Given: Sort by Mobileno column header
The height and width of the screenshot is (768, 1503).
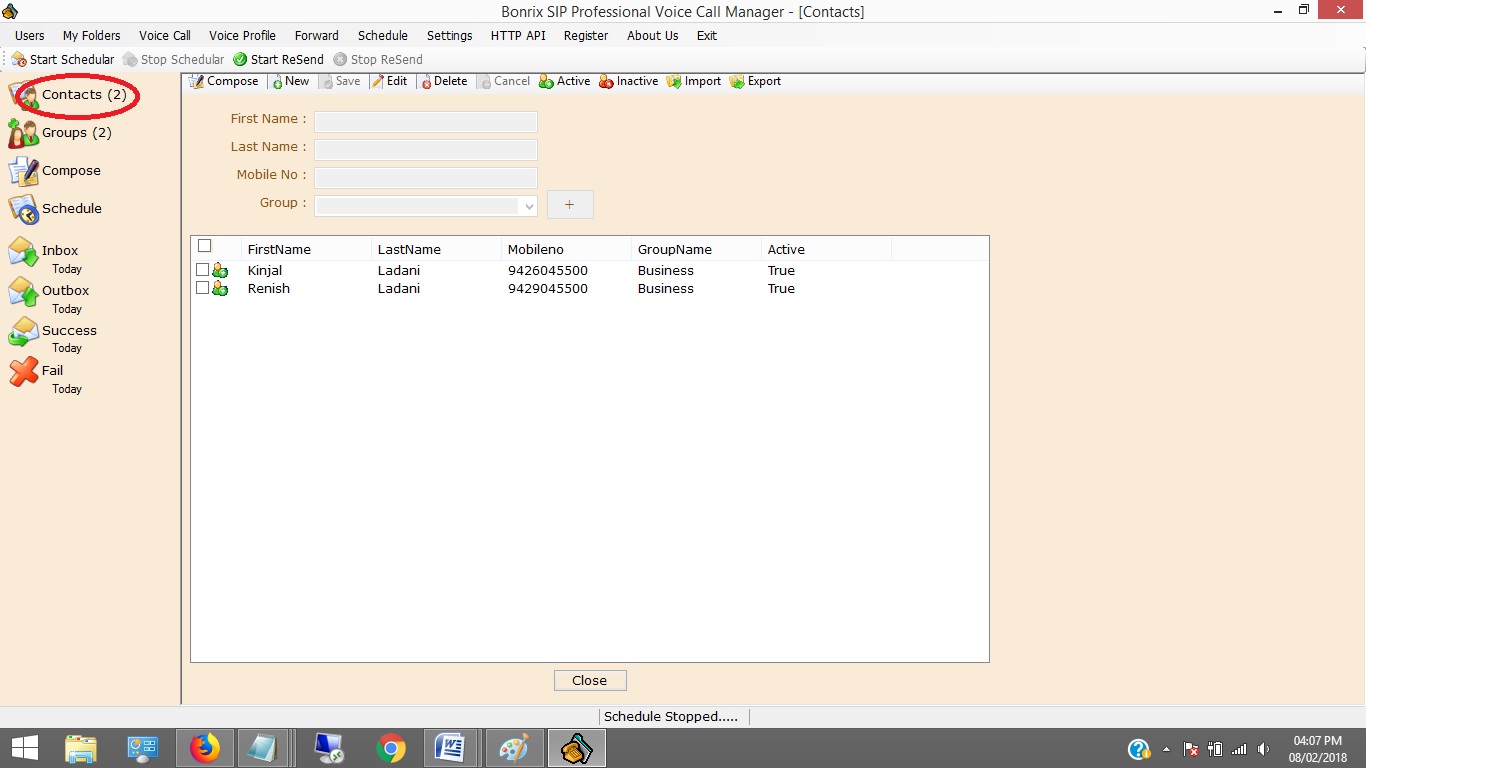Looking at the screenshot, I should [566, 249].
